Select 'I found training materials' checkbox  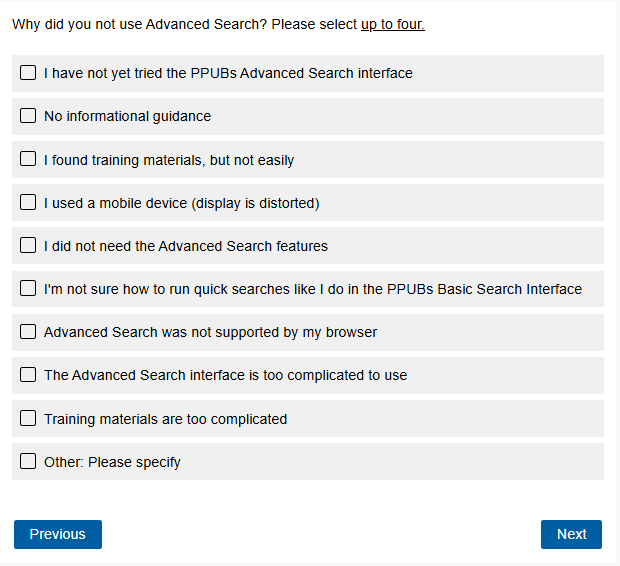coord(28,159)
